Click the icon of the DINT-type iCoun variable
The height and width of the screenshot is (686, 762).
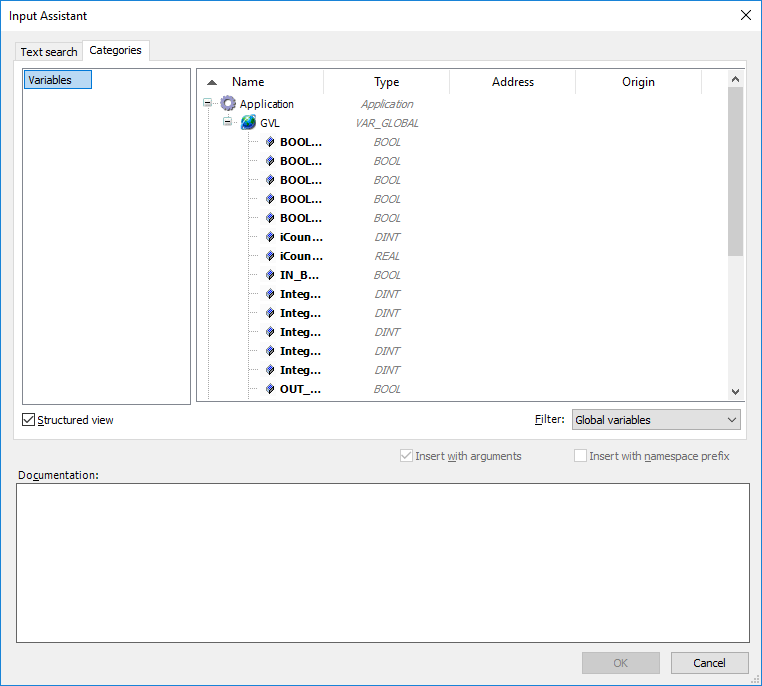tap(270, 237)
